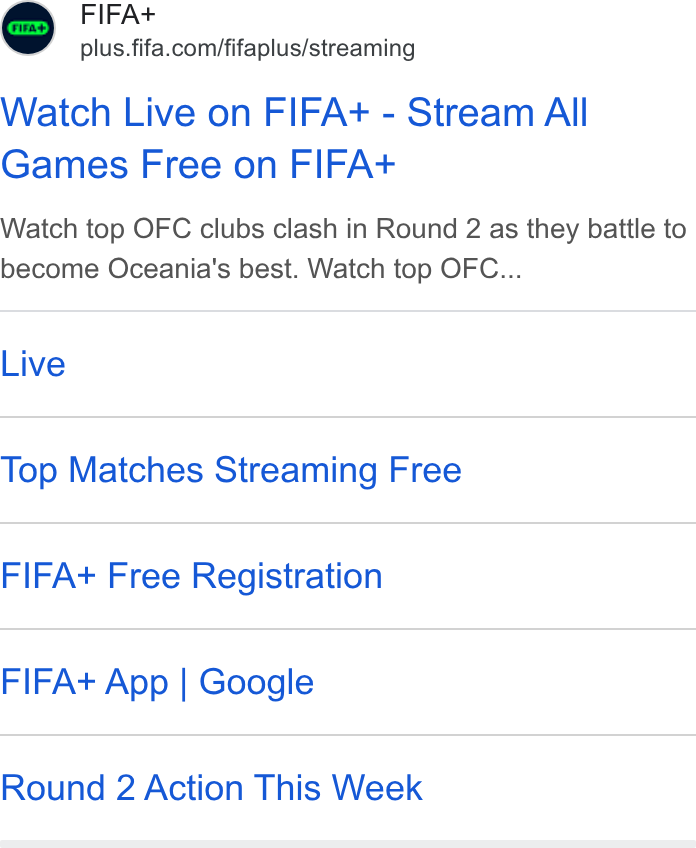Click the word 'Google' in the app sitelink
The width and height of the screenshot is (696, 848).
pyautogui.click(x=256, y=682)
